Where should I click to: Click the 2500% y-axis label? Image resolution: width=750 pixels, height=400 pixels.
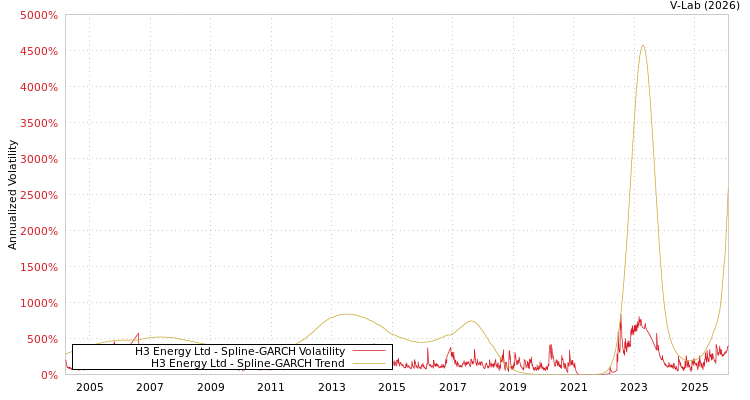pyautogui.click(x=39, y=195)
